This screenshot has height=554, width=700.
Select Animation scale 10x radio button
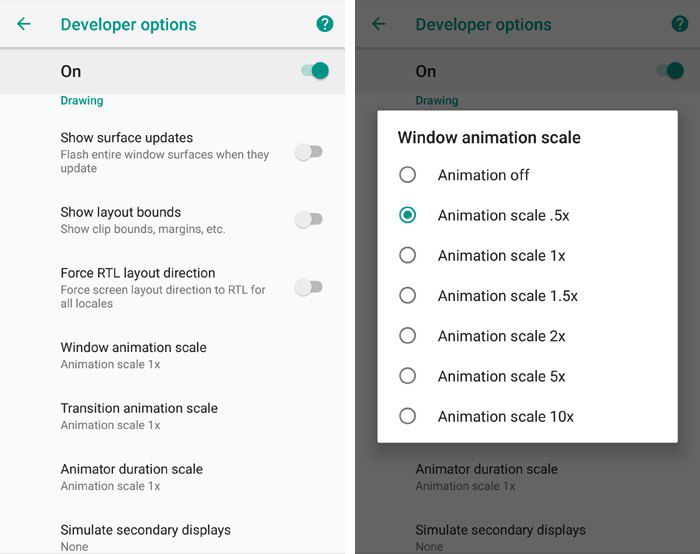coord(407,416)
